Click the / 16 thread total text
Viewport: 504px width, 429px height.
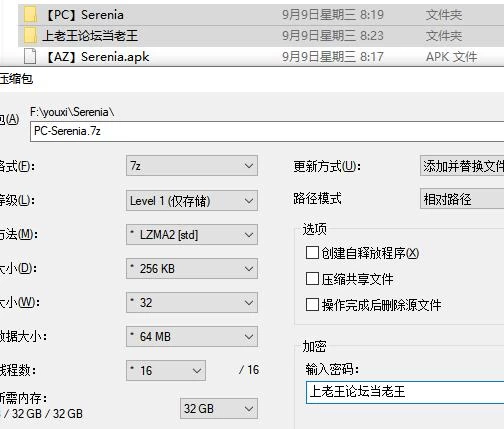249,370
